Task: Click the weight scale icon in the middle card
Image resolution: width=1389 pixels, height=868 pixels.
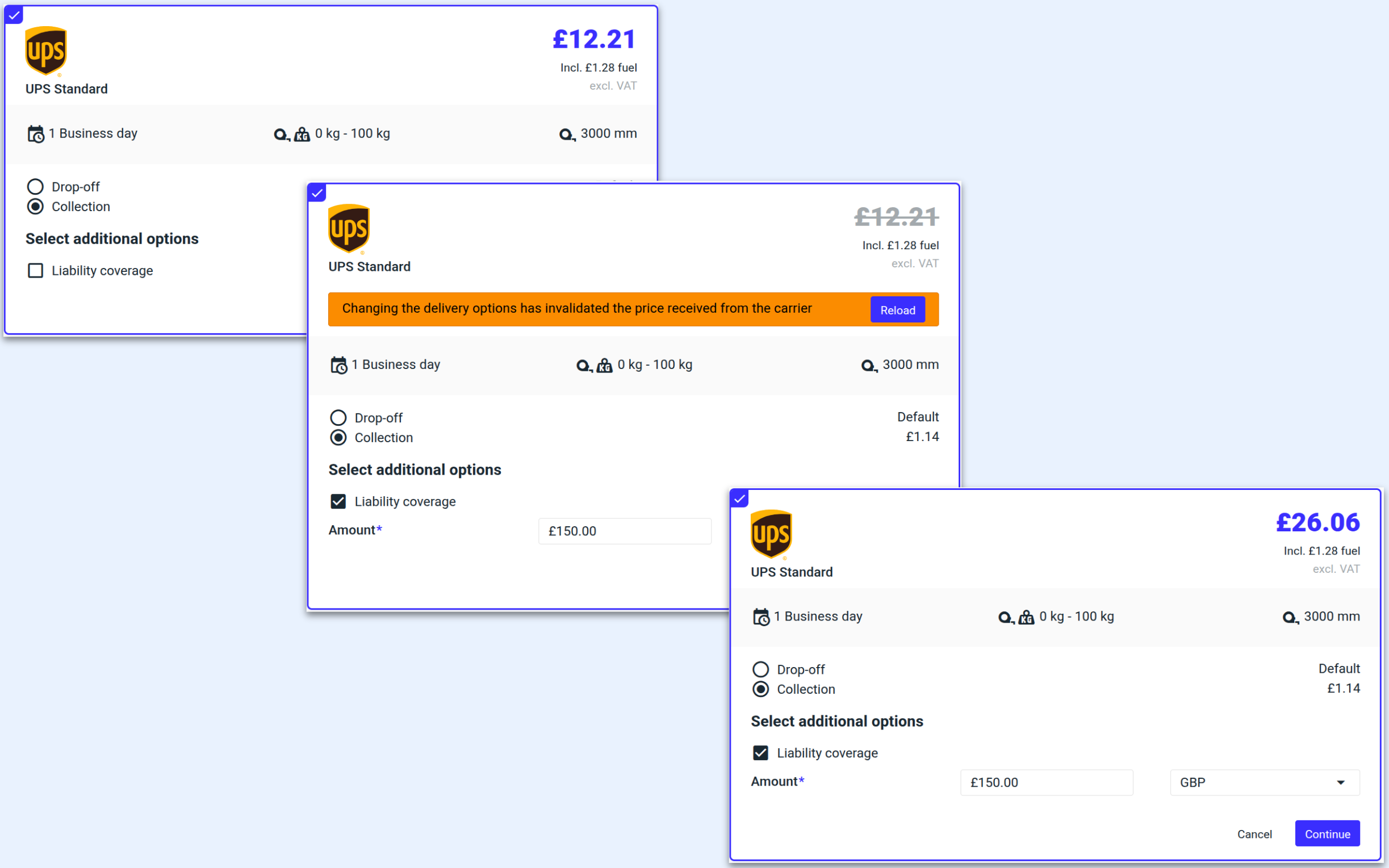Action: click(x=604, y=366)
